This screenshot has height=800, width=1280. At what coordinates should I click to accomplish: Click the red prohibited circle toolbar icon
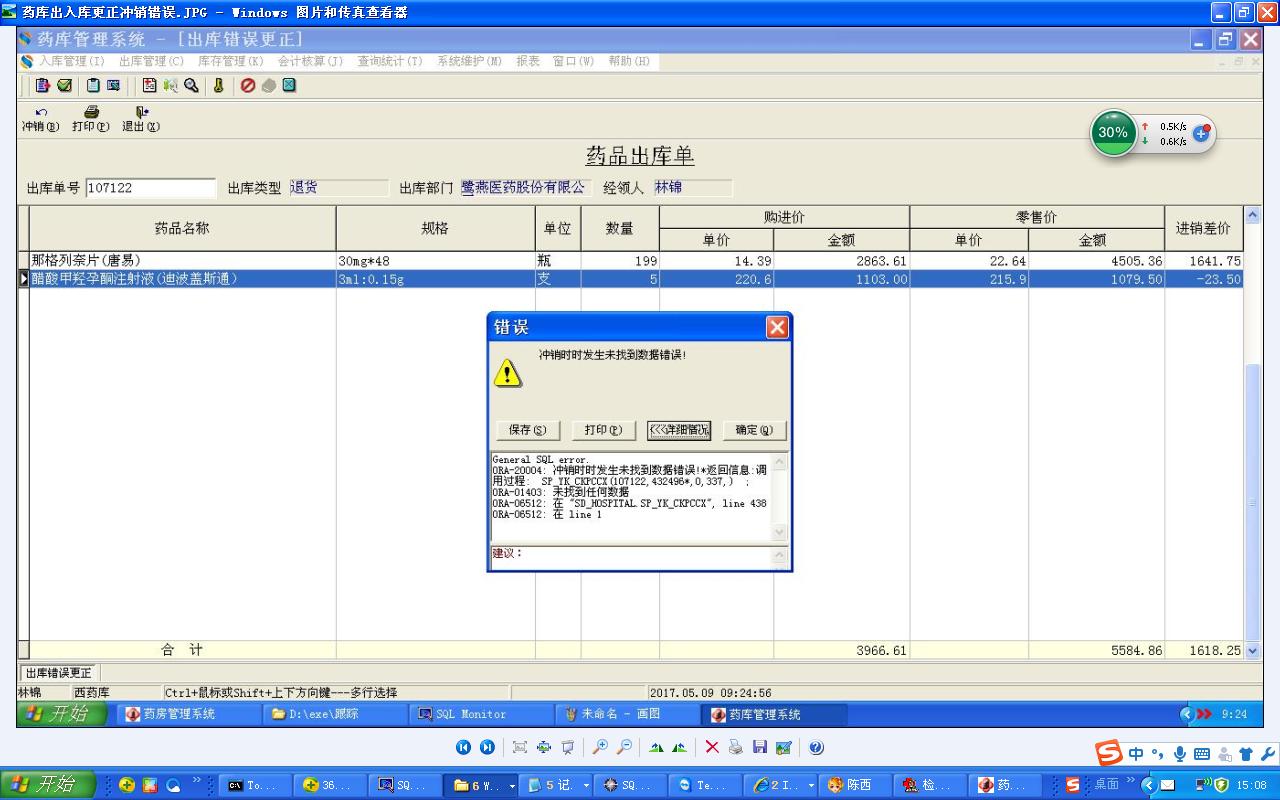pyautogui.click(x=248, y=86)
